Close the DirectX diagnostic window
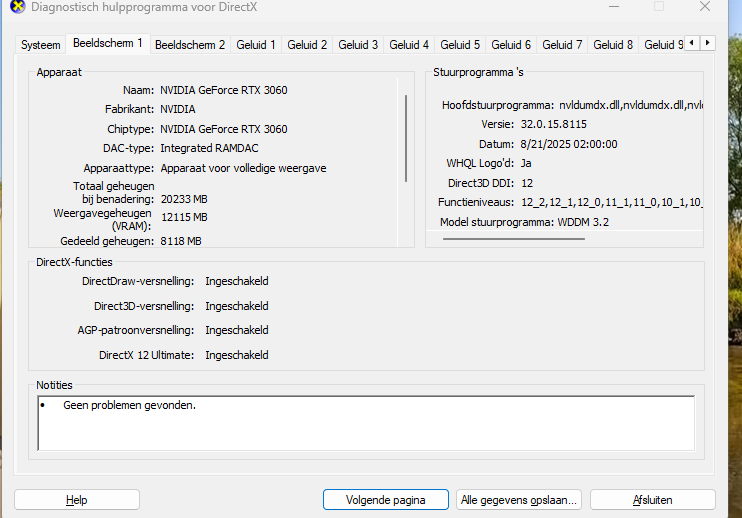Screen dimensions: 742x518 pos(705,7)
